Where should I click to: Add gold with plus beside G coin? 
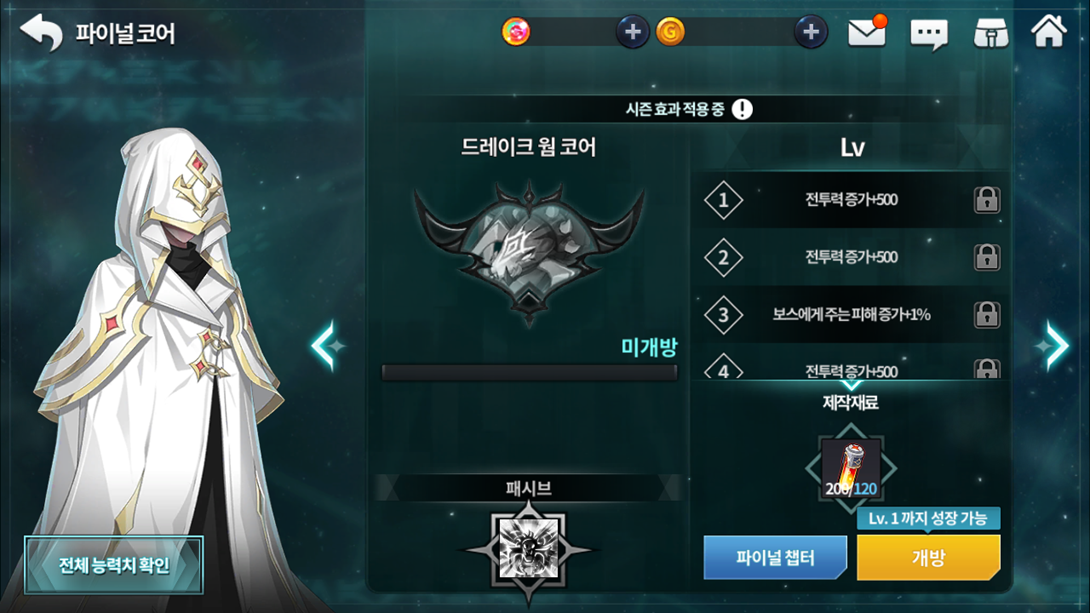(811, 32)
